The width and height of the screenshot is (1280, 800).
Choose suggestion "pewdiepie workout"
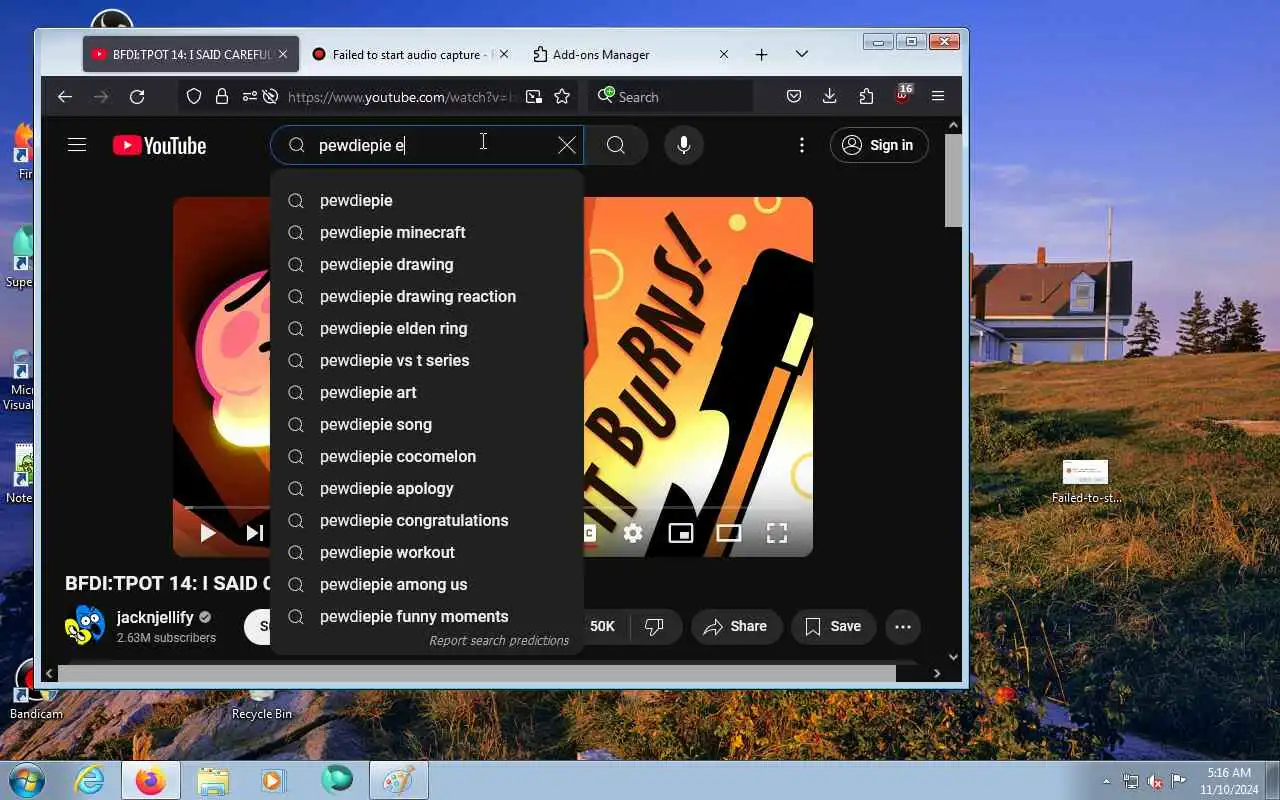[x=427, y=552]
